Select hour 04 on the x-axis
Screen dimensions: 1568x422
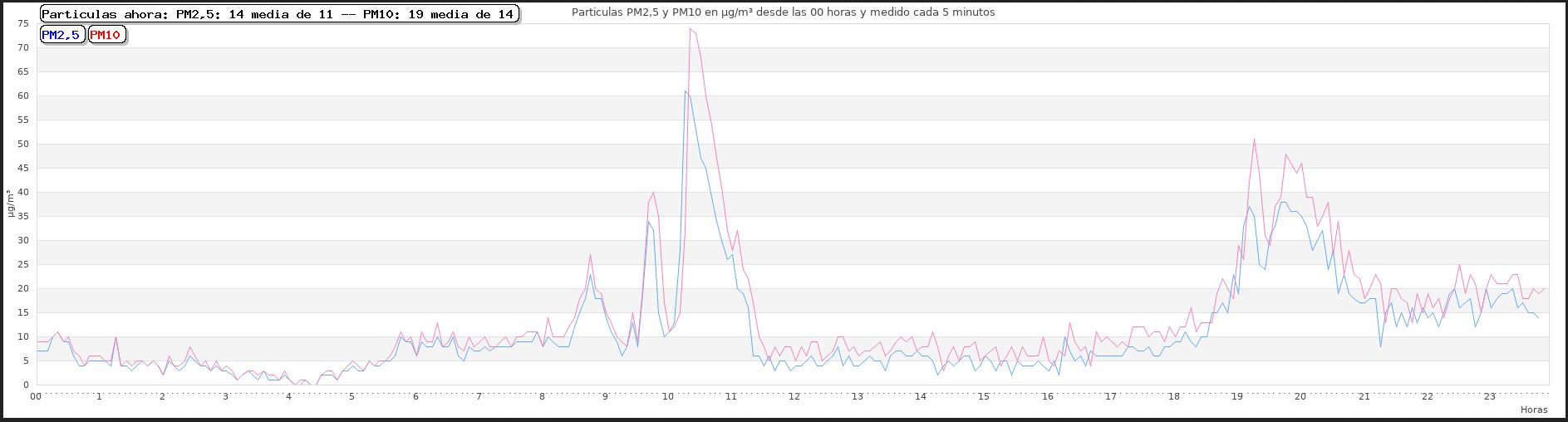288,397
